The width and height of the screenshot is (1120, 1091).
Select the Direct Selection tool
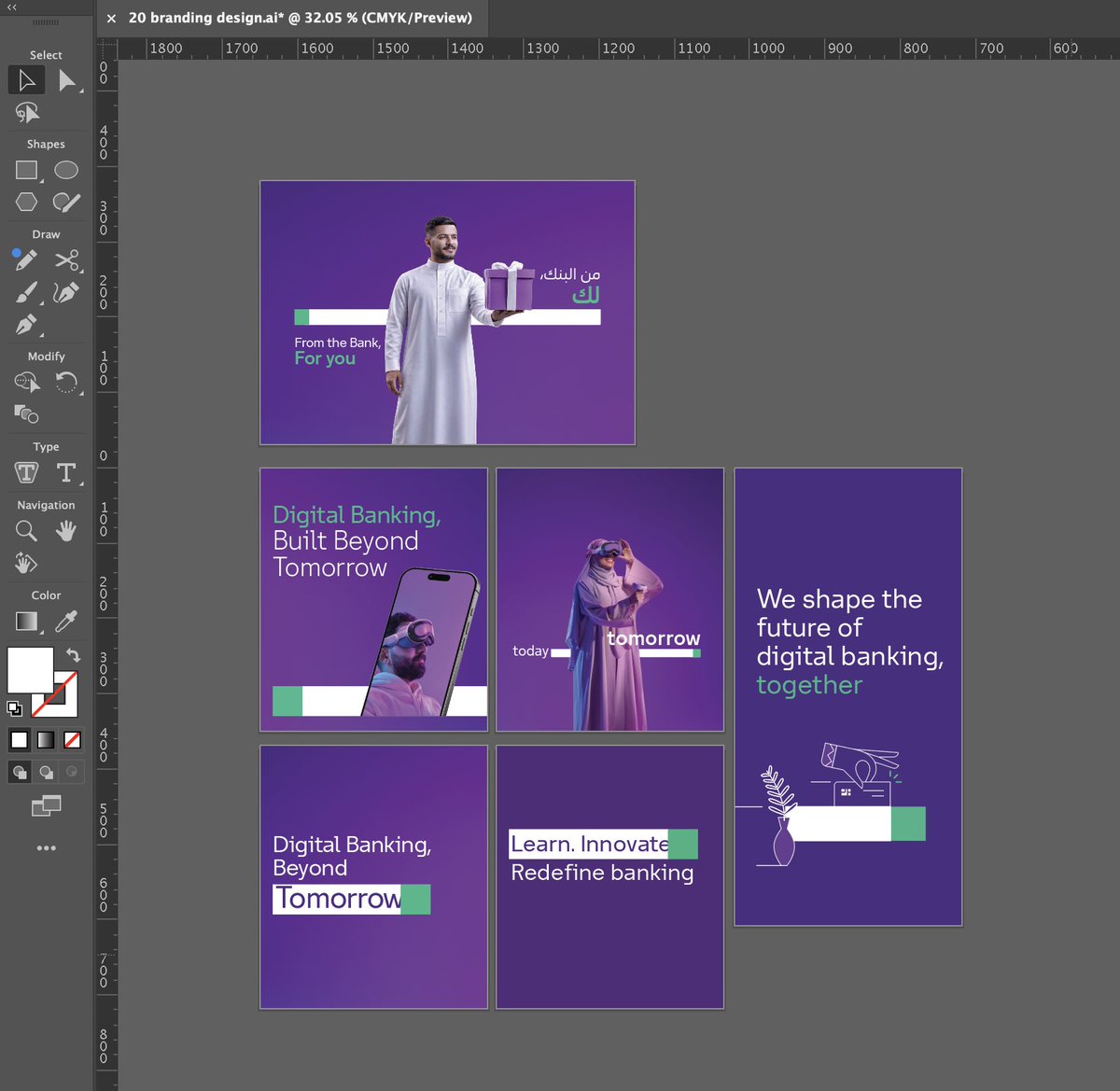tap(66, 81)
